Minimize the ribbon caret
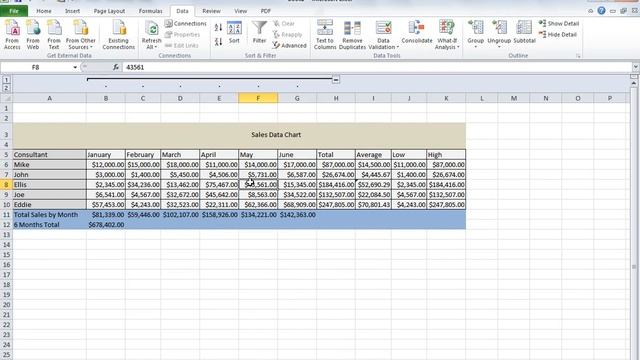This screenshot has width=640, height=360. coord(591,11)
